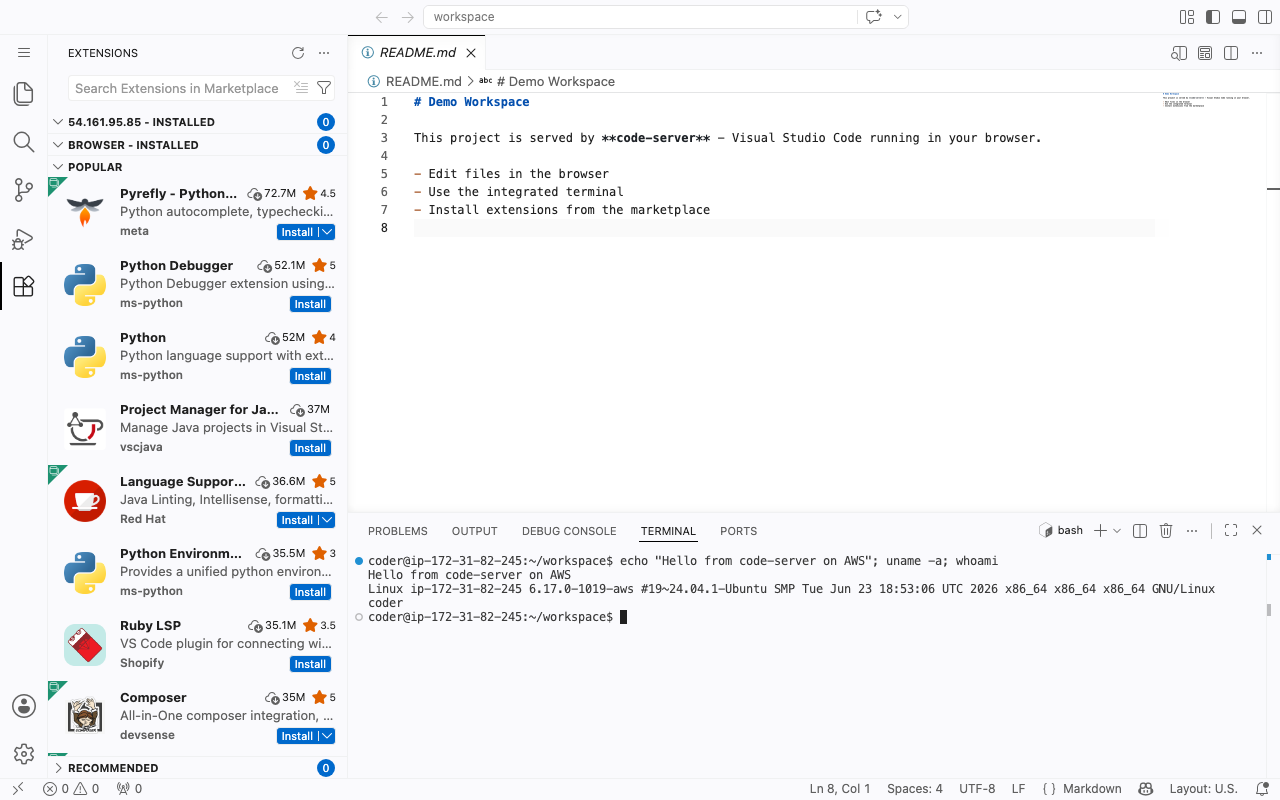Select the TERMINAL panel tab
The image size is (1280, 800).
click(x=668, y=531)
